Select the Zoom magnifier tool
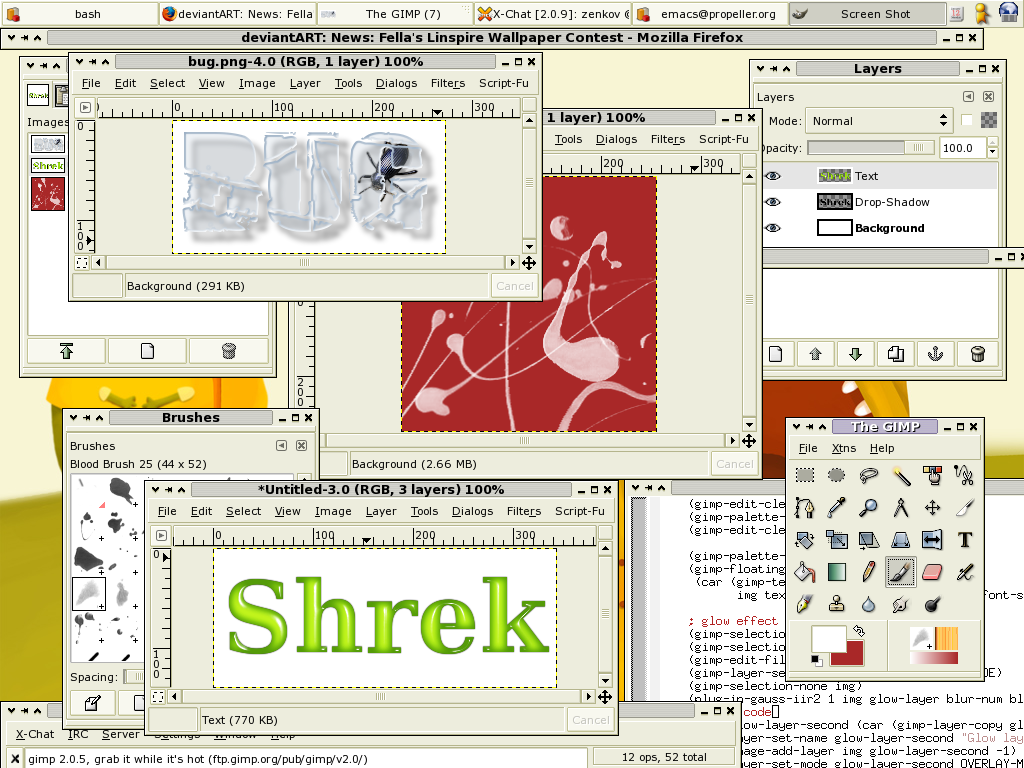Viewport: 1024px width, 768px height. [x=869, y=507]
